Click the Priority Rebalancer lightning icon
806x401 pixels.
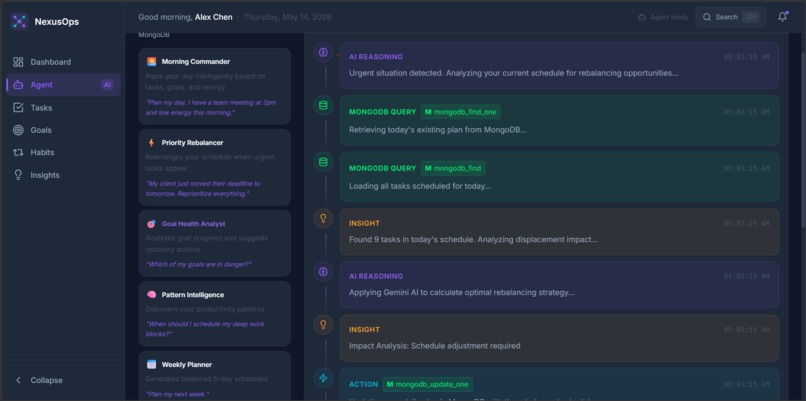click(151, 143)
